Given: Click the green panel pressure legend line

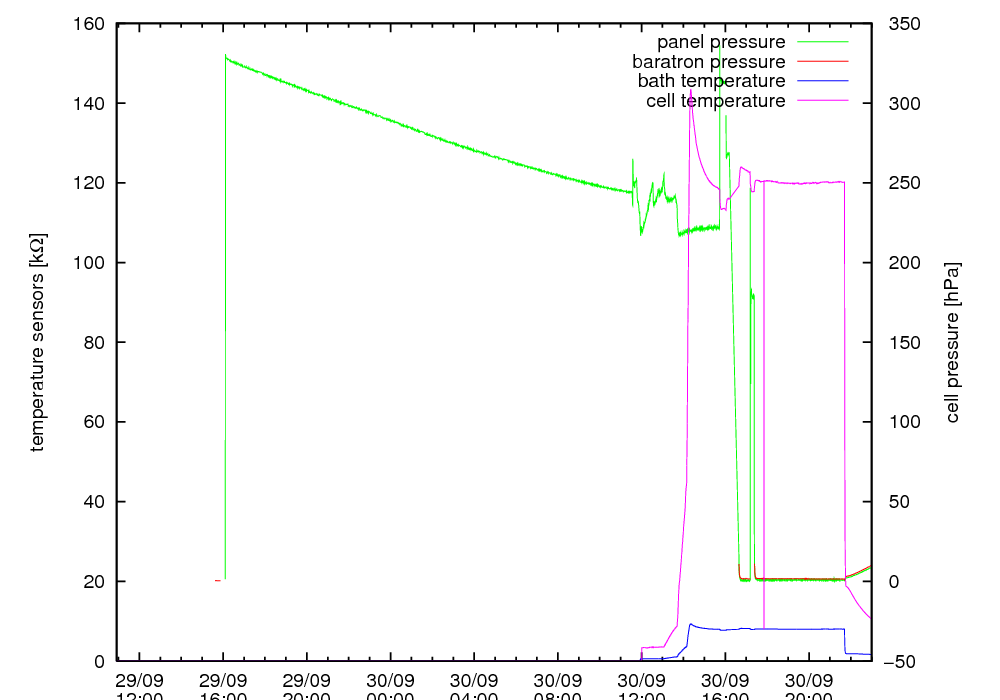Looking at the screenshot, I should [820, 42].
